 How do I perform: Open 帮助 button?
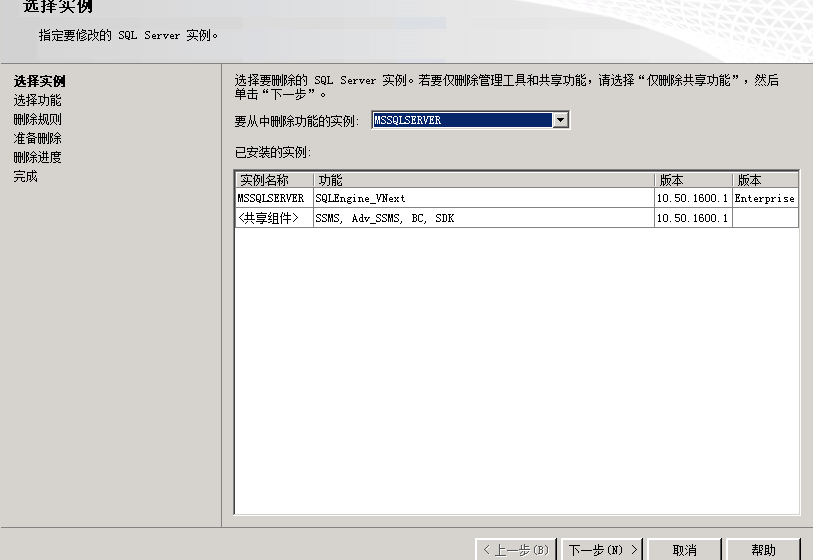(763, 550)
